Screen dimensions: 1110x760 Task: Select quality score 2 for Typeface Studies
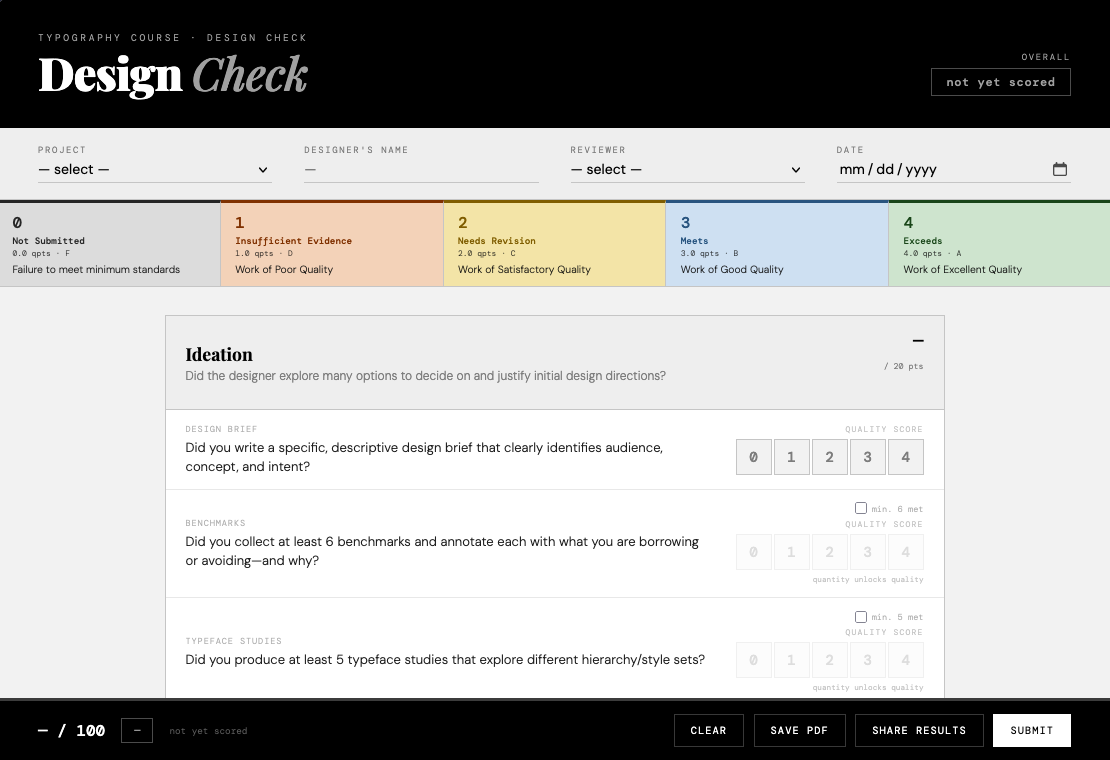[830, 660]
